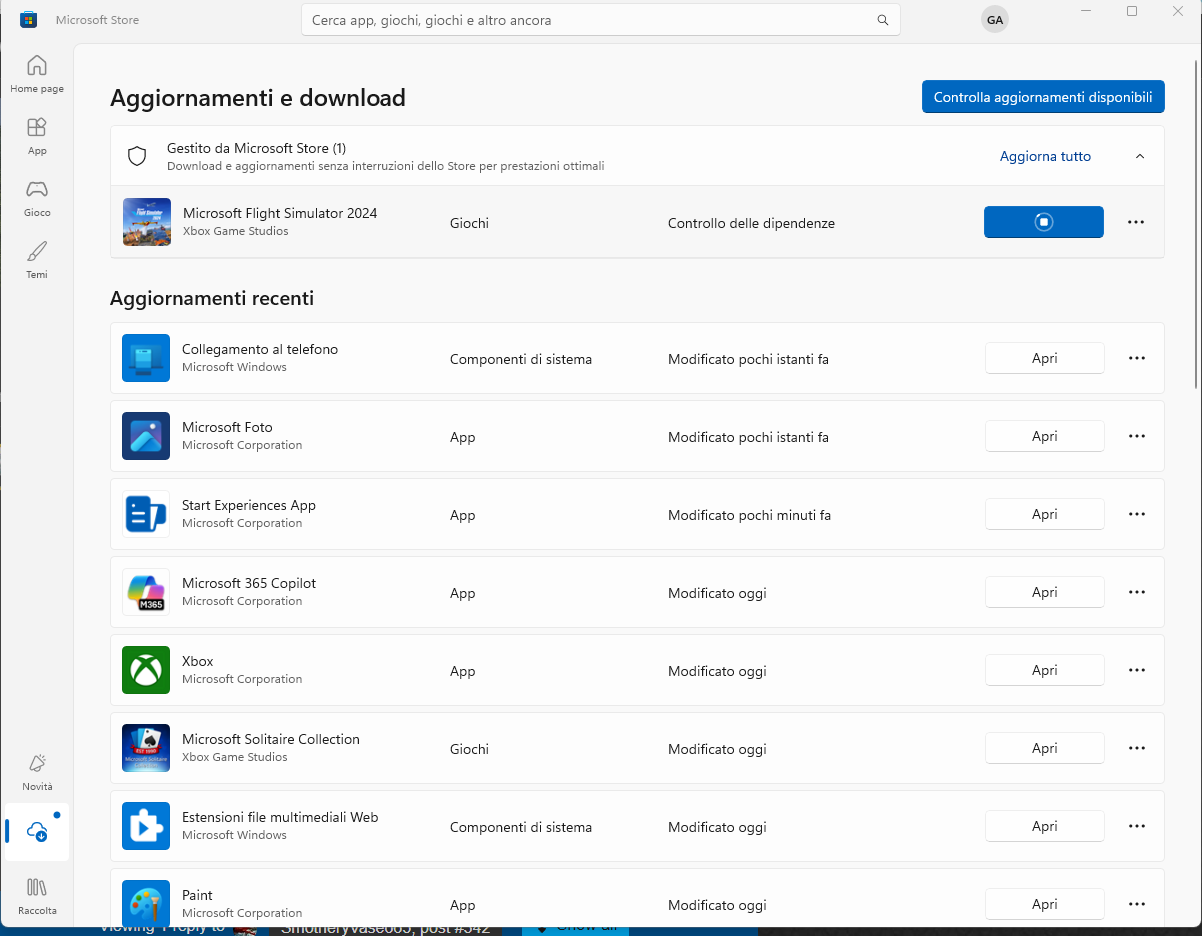Open more options for Microsoft Foto

1136,436
